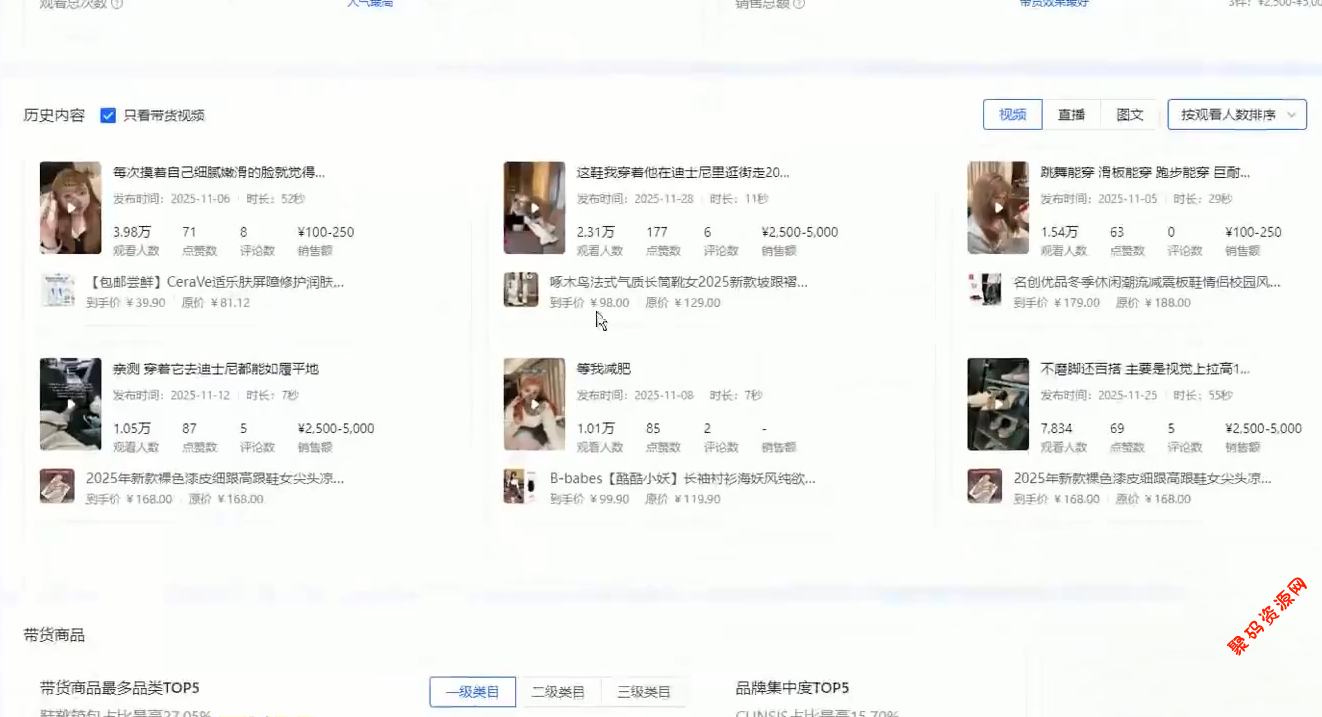Select 三级类目 category level
The height and width of the screenshot is (717, 1322).
(644, 692)
